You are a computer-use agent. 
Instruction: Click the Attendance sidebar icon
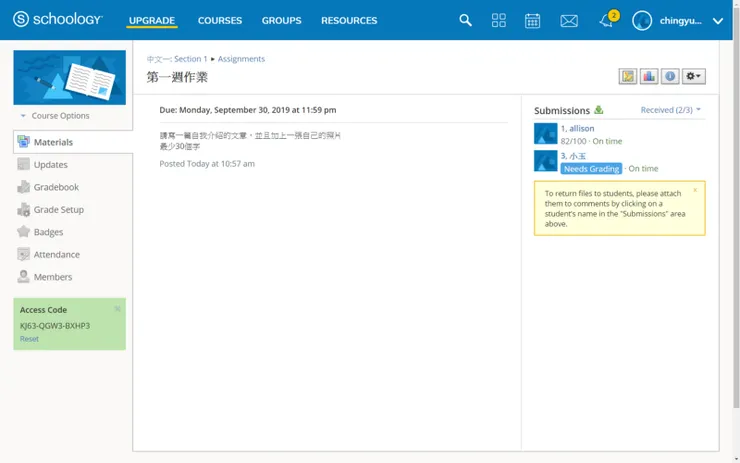[x=23, y=254]
